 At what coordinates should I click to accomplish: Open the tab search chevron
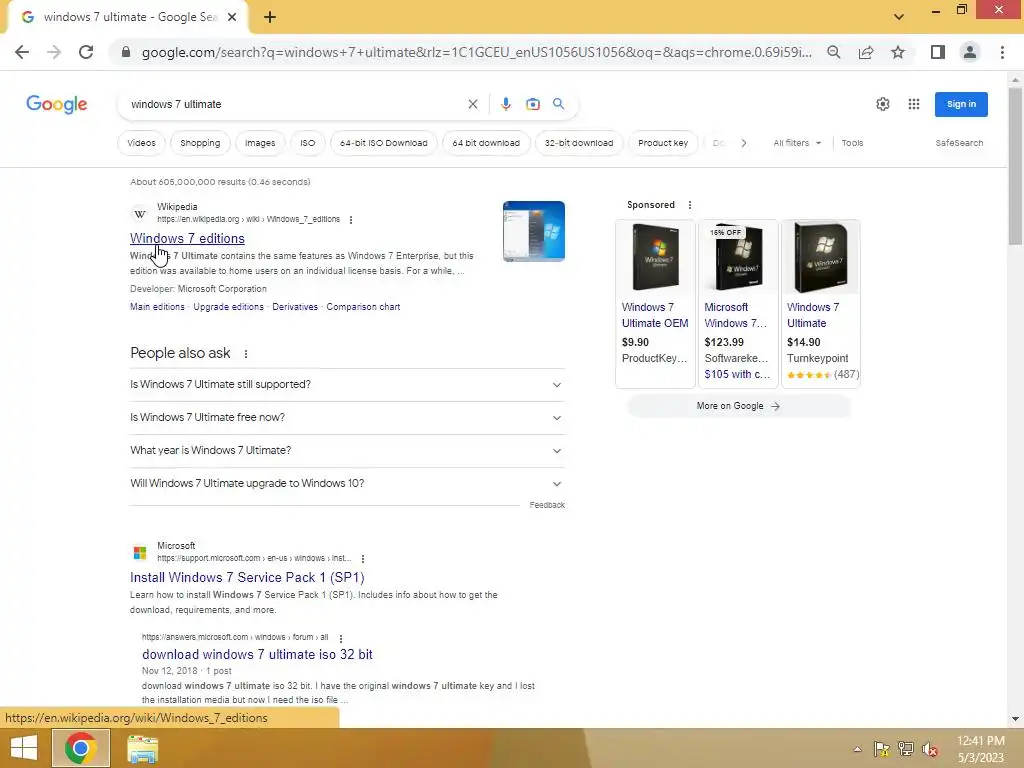899,17
